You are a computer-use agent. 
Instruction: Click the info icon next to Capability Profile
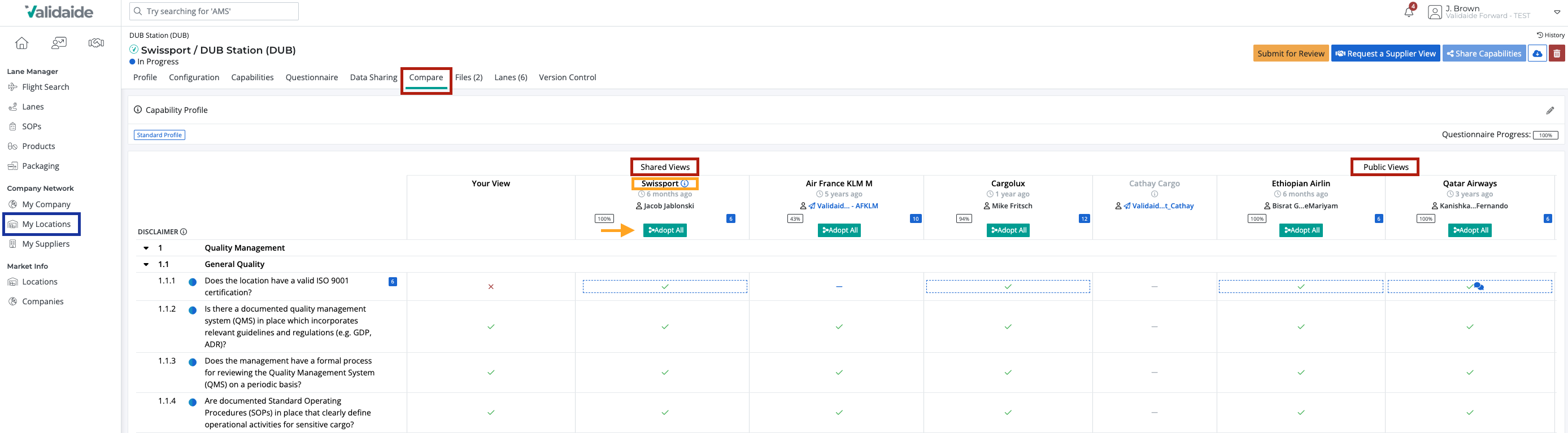138,110
